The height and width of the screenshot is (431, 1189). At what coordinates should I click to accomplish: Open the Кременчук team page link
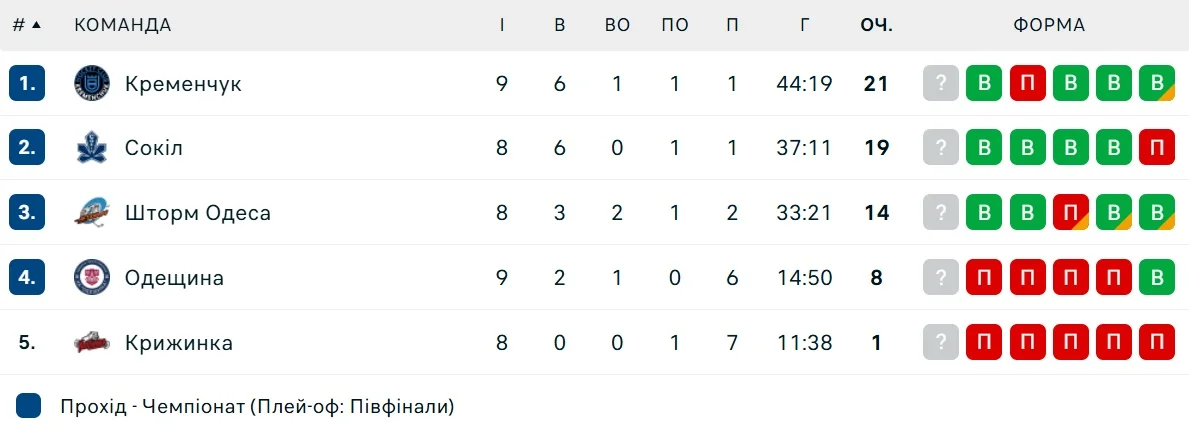pos(183,84)
